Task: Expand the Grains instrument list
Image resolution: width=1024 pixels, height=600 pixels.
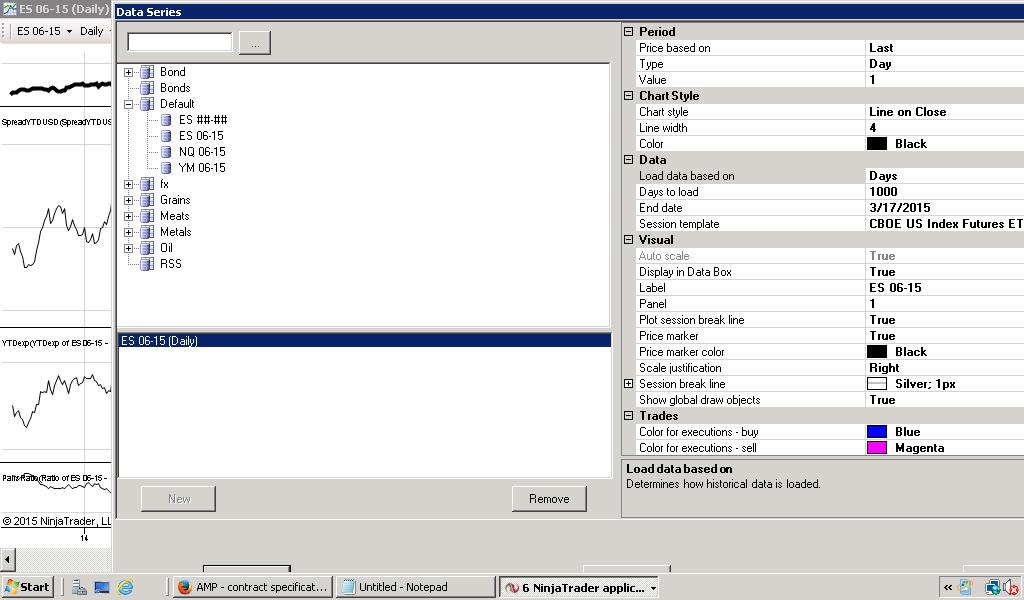Action: coord(129,200)
